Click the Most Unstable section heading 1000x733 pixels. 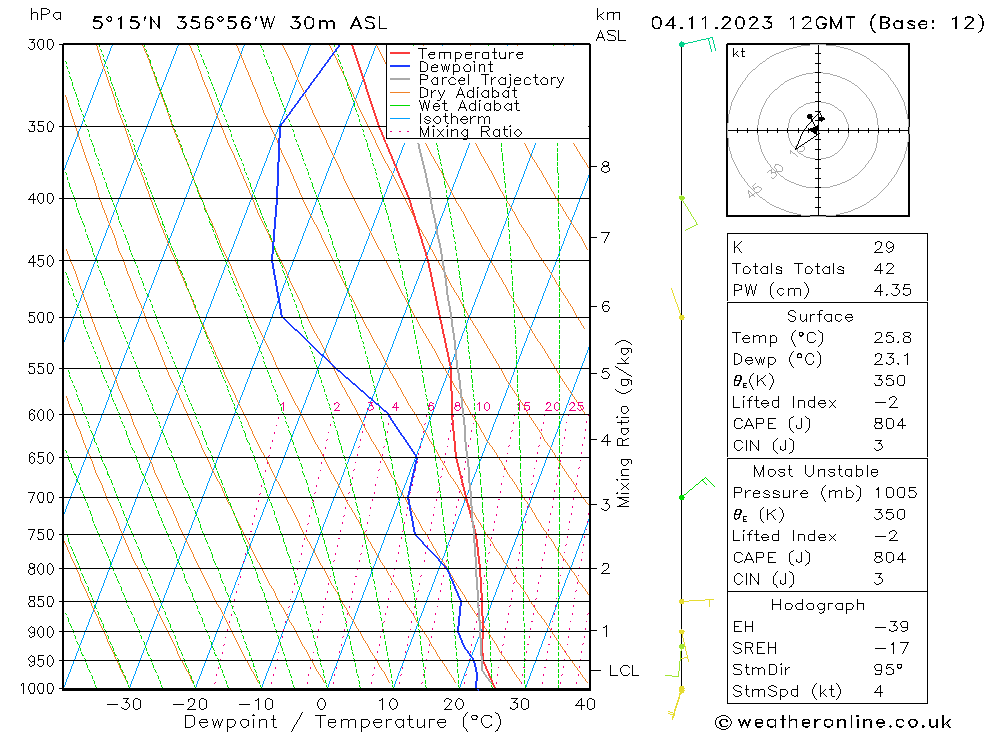(816, 471)
